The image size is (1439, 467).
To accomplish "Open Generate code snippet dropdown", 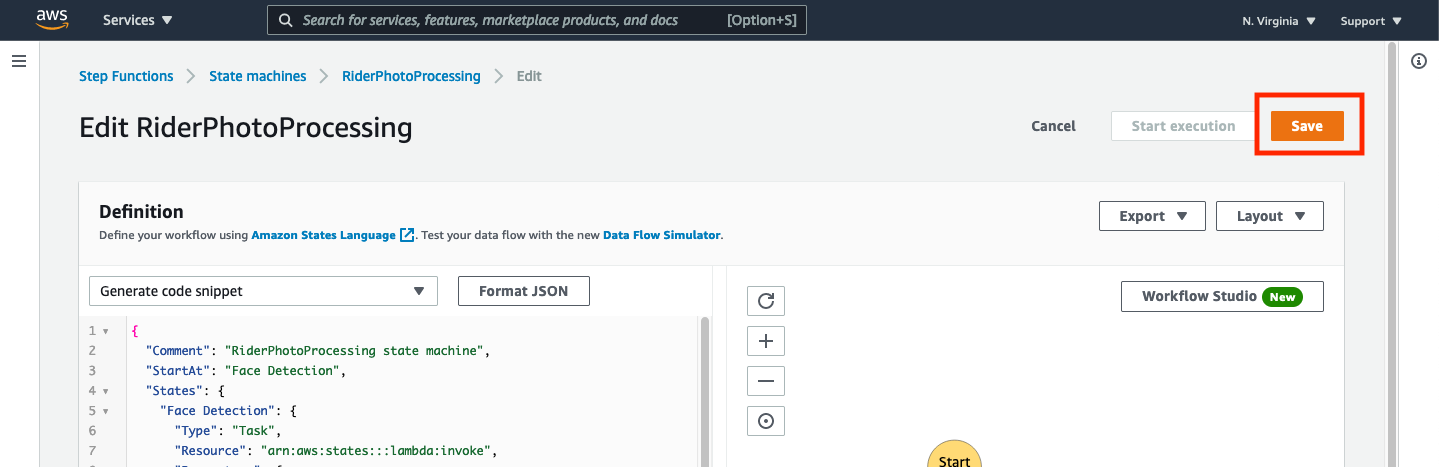I will pyautogui.click(x=263, y=291).
